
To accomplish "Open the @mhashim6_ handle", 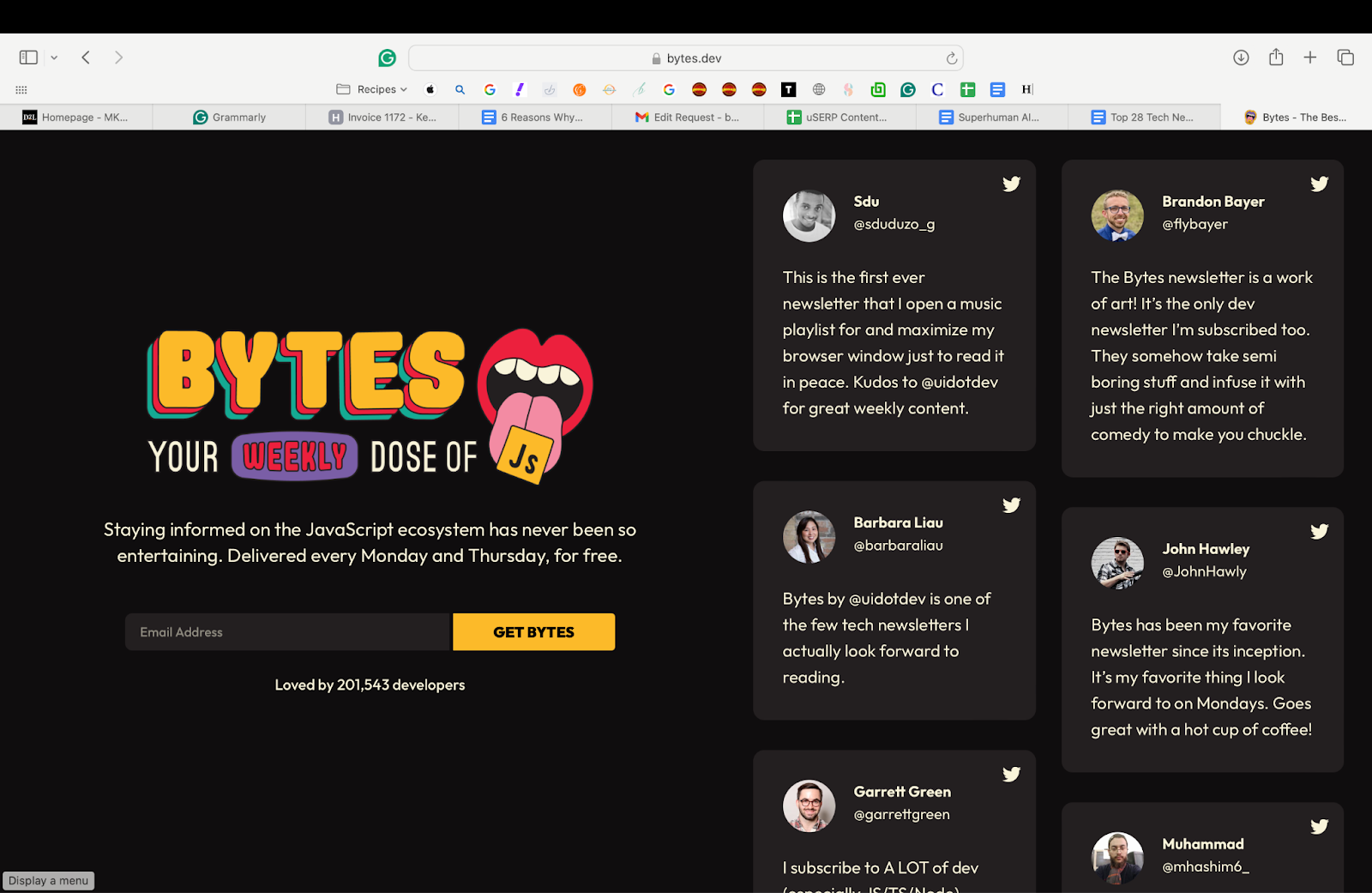I will (1205, 867).
